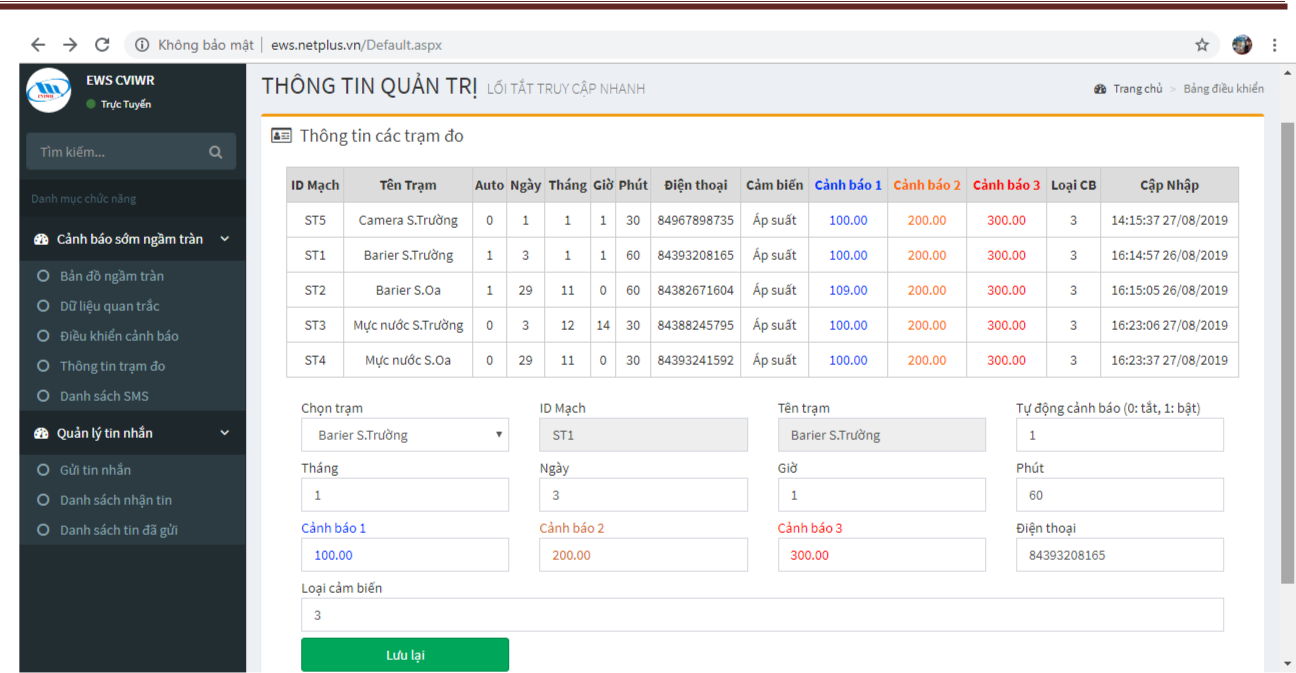Viewport: 1296px width, 673px height.
Task: Click the Cảnh báo 2 input showing 200.00
Action: click(643, 555)
